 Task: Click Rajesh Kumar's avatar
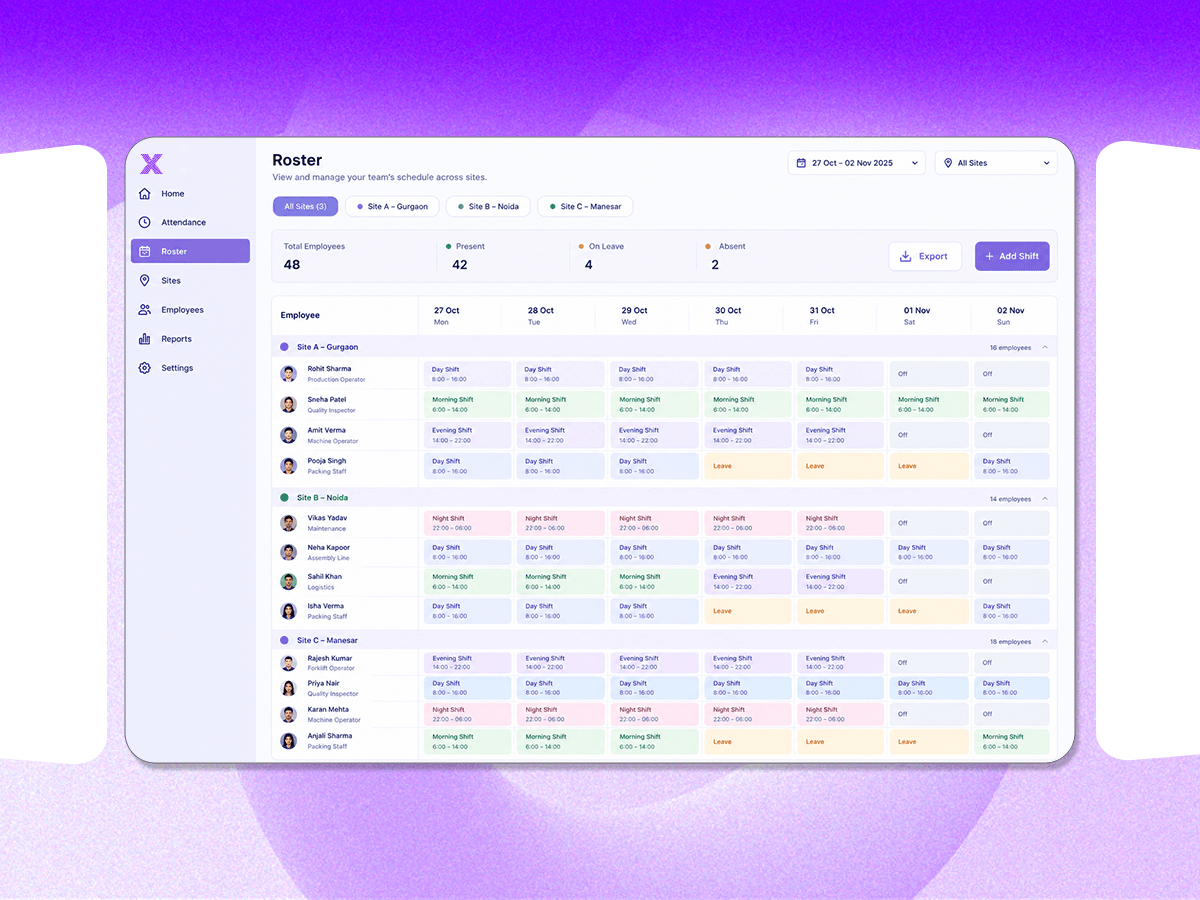289,663
